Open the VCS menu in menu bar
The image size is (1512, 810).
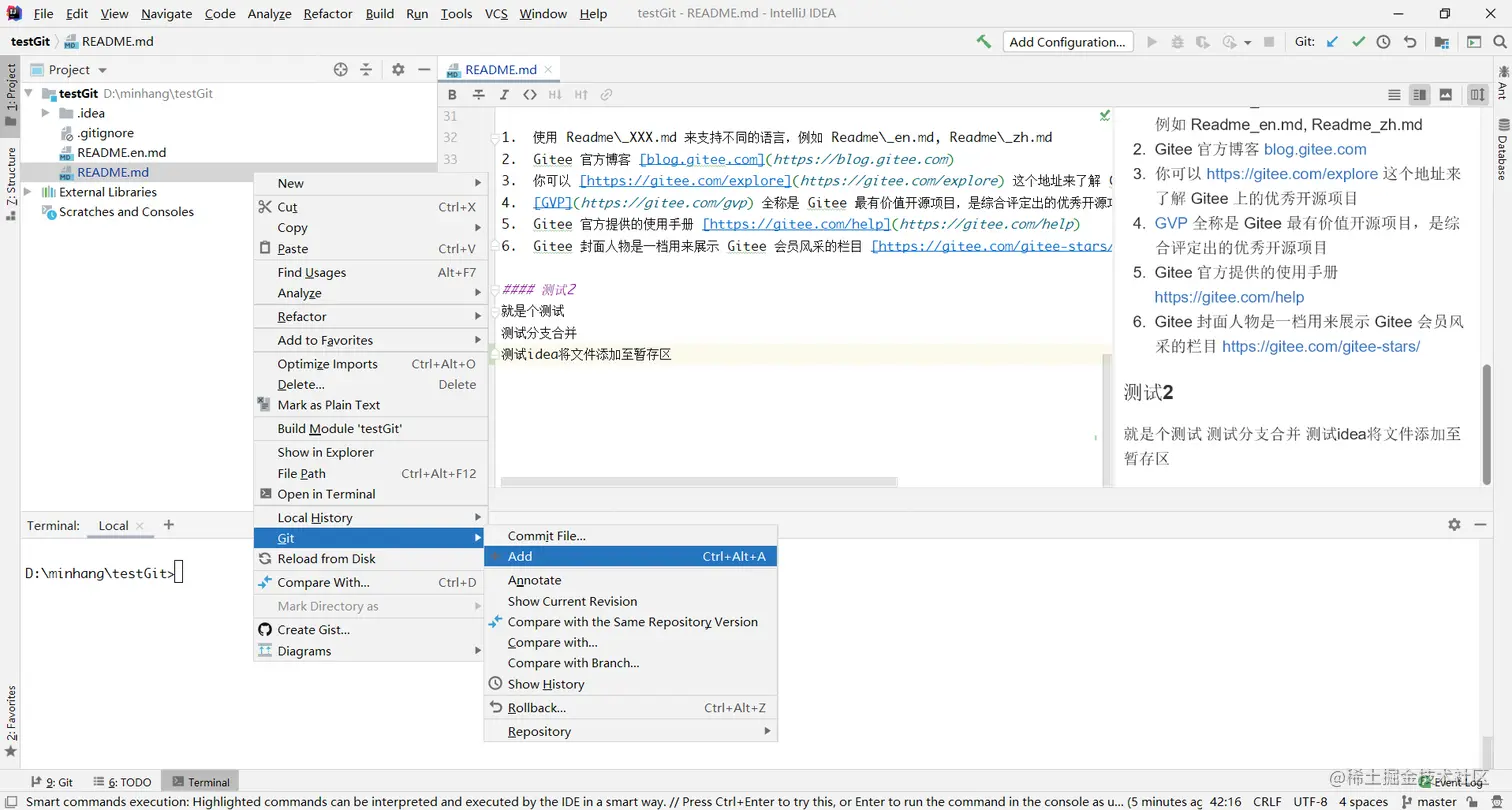[496, 14]
